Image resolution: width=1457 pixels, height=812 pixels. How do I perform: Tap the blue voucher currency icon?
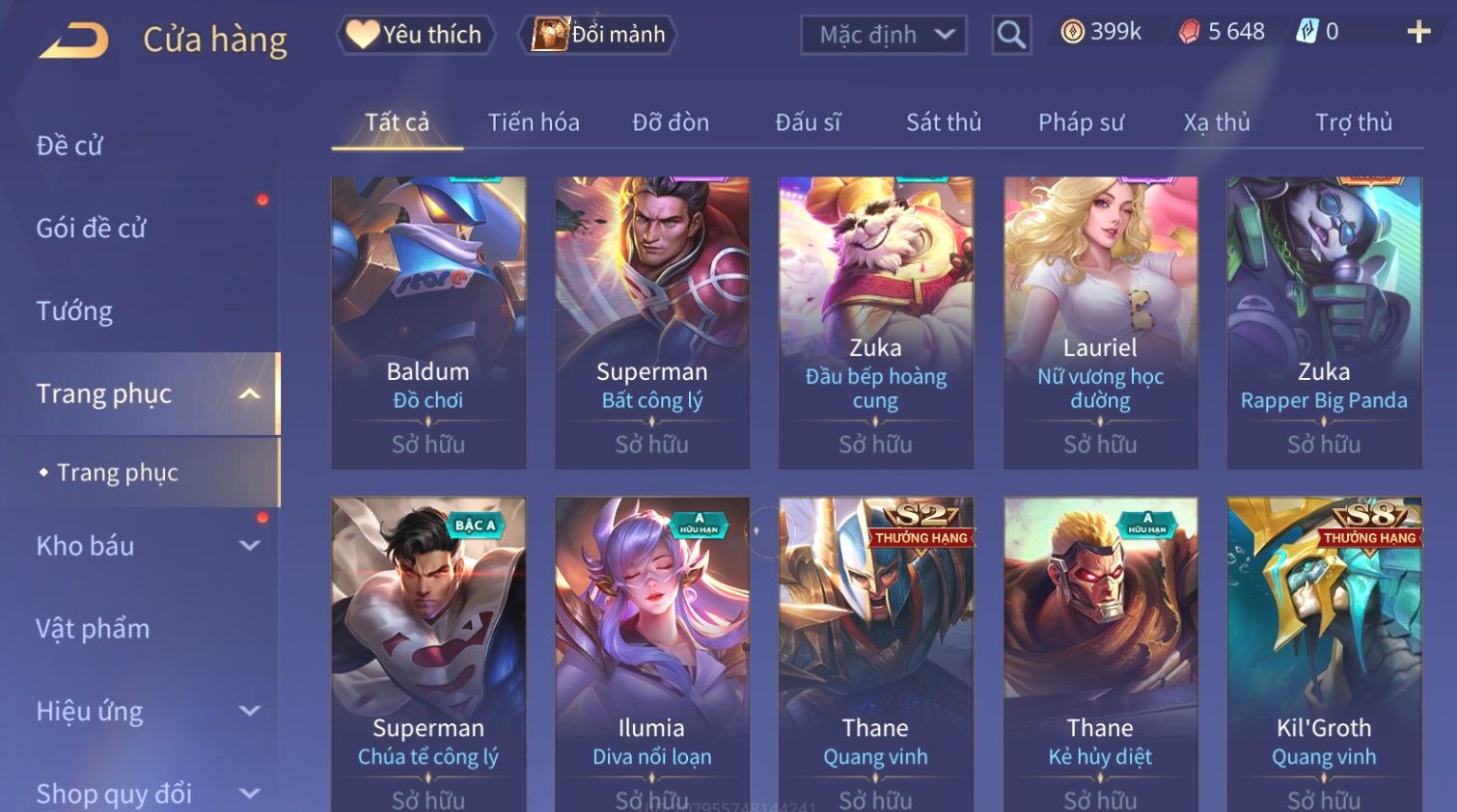click(1306, 32)
